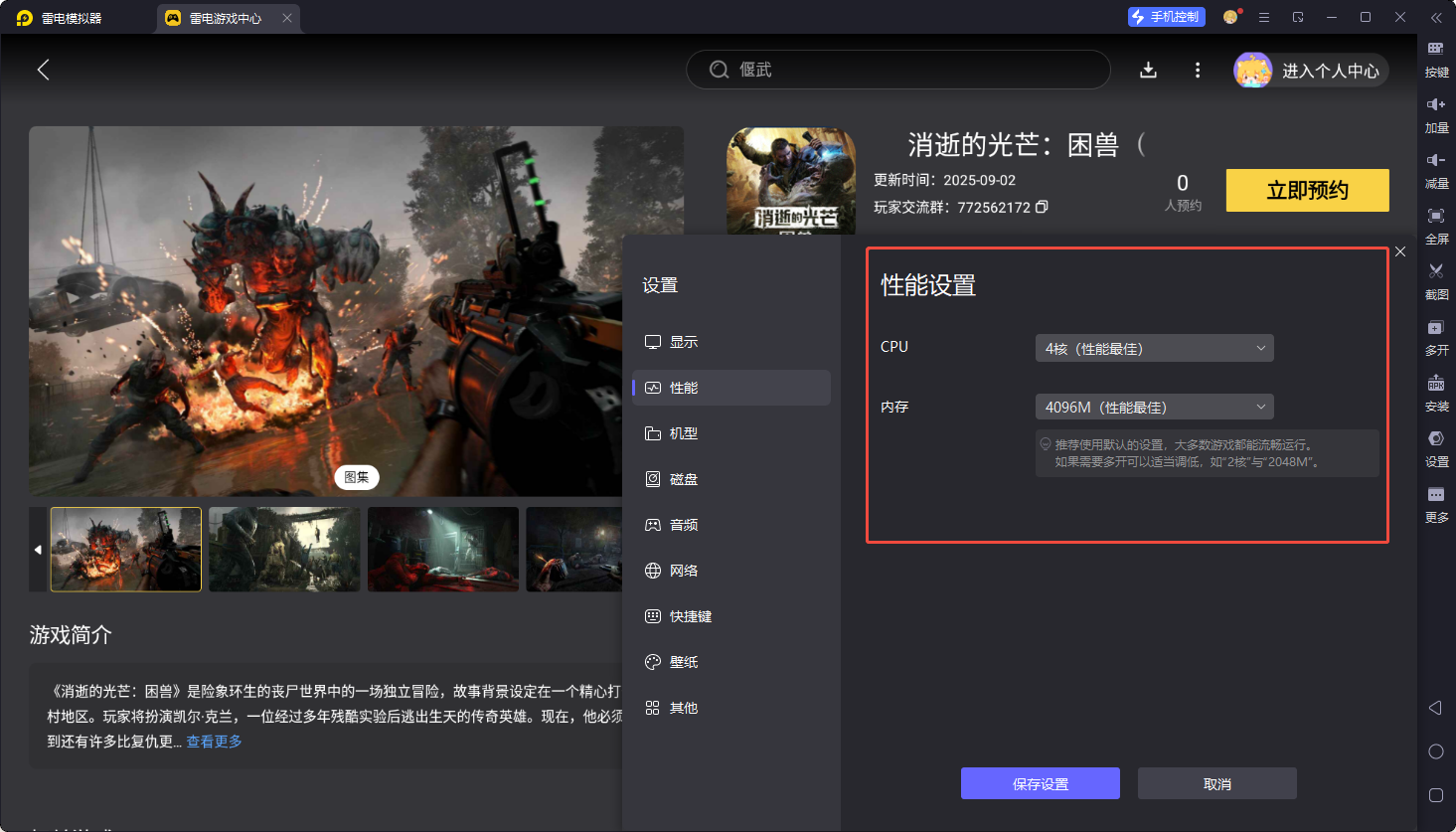Click the search input field
This screenshot has height=832, width=1456.
click(914, 70)
